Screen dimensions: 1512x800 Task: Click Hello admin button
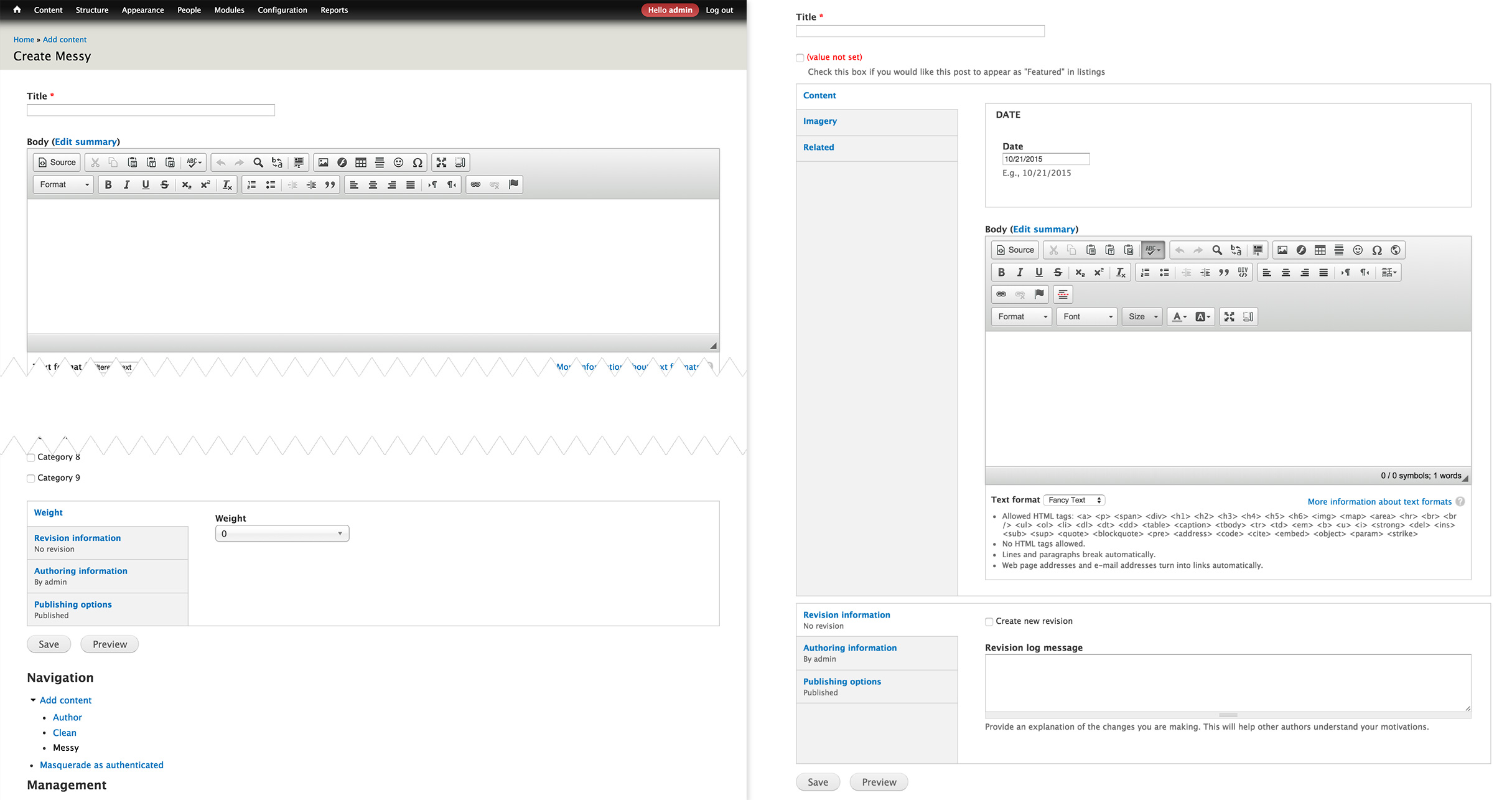(x=670, y=10)
